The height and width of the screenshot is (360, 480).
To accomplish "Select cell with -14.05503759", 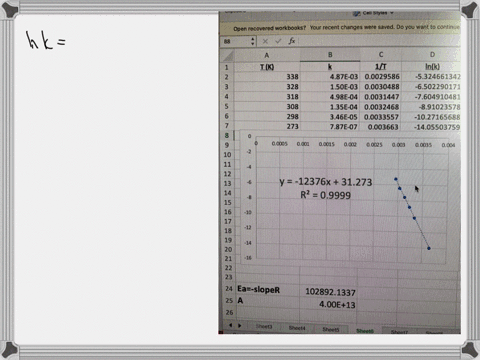I will pos(432,127).
